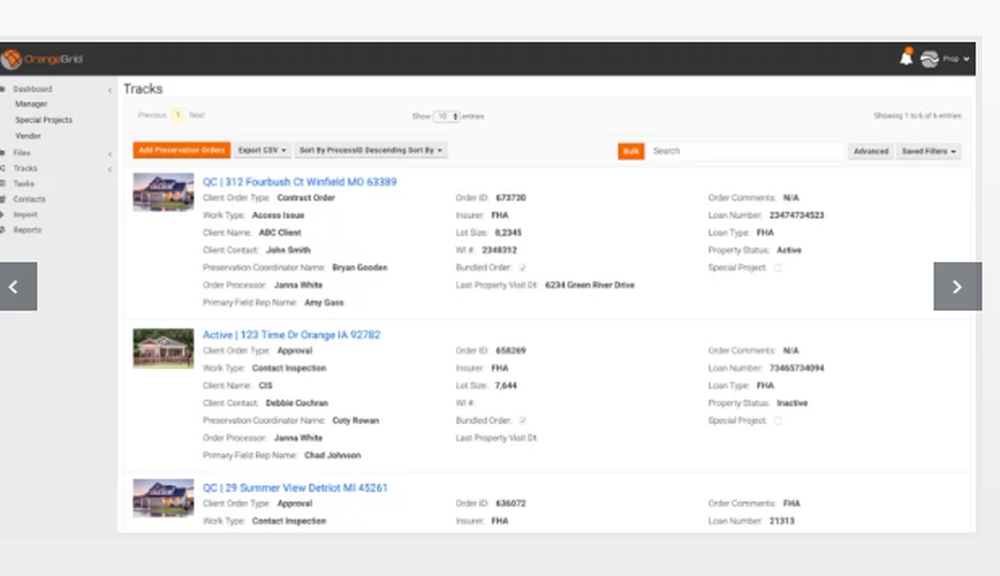Click pagination page number 1
Image resolution: width=1000 pixels, height=576 pixels.
[178, 115]
